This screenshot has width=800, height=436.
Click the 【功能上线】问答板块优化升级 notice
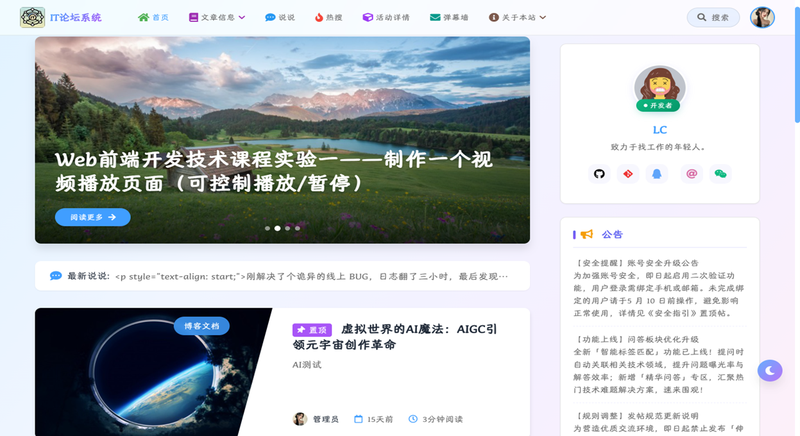tap(659, 365)
